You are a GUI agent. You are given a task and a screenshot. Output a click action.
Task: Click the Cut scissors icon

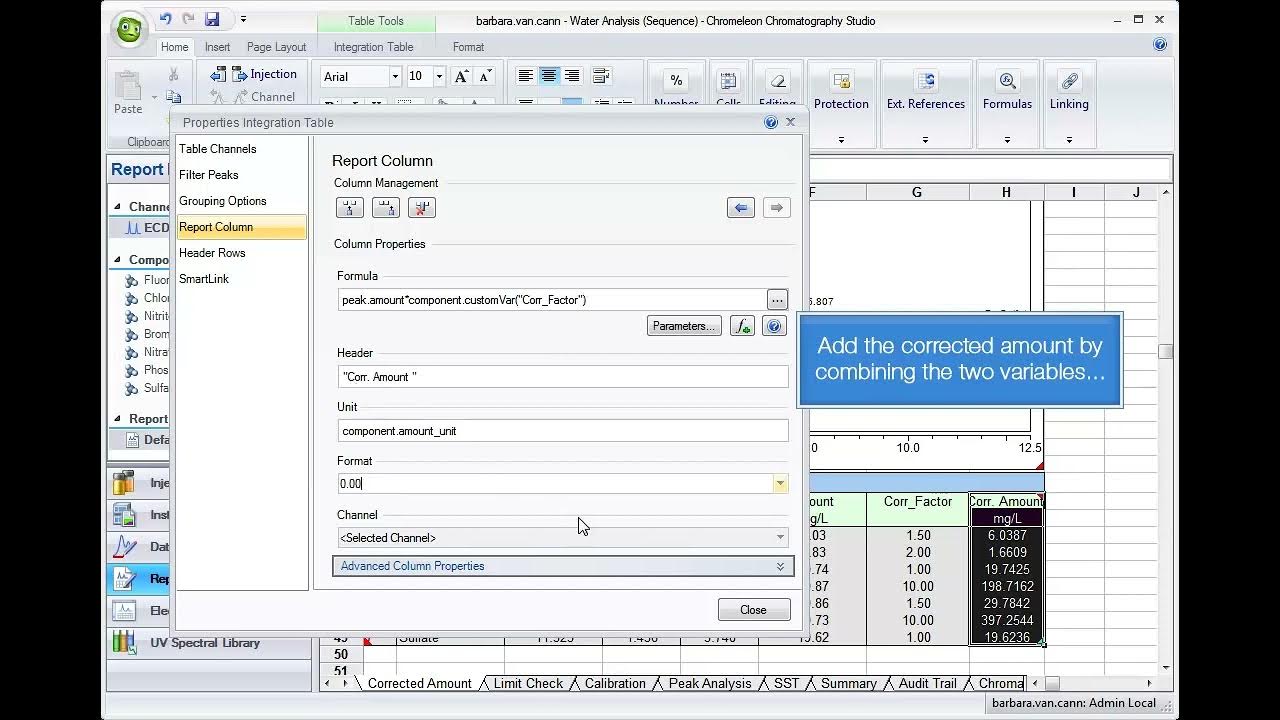tap(174, 74)
